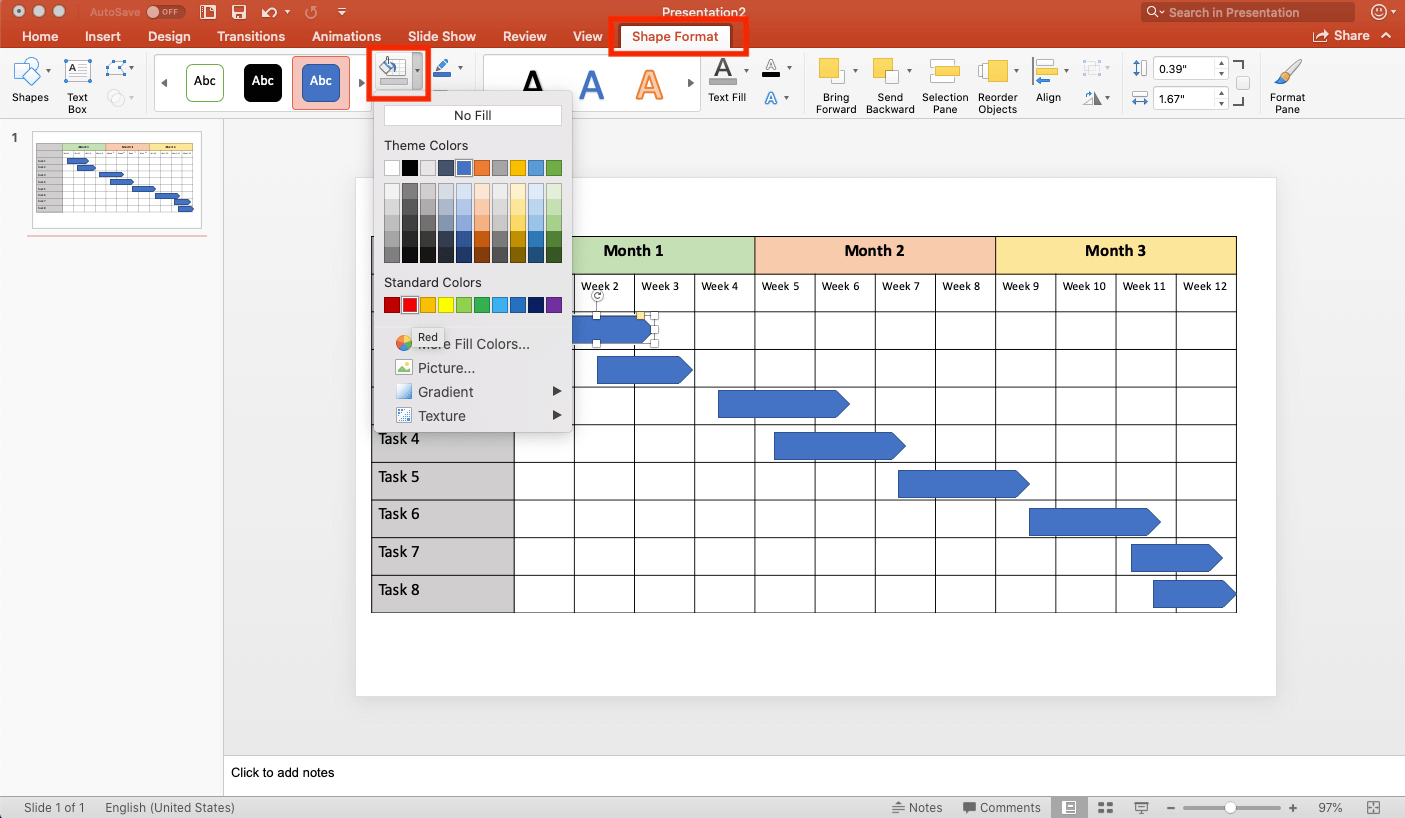Switch to Slide Sorter view in status bar

pyautogui.click(x=1105, y=807)
